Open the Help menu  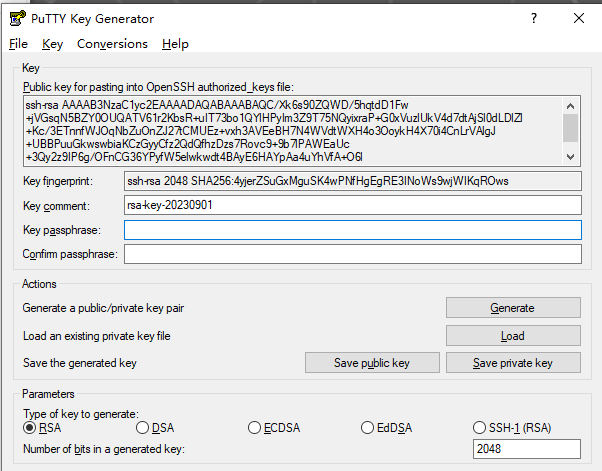[x=175, y=44]
